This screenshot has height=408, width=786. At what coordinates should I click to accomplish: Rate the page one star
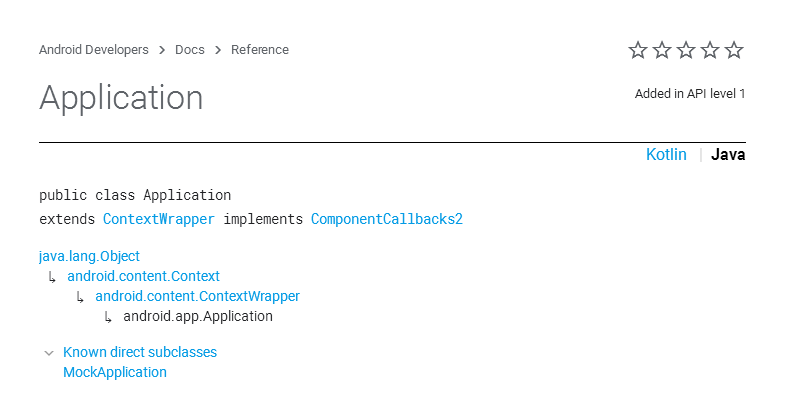pyautogui.click(x=638, y=50)
